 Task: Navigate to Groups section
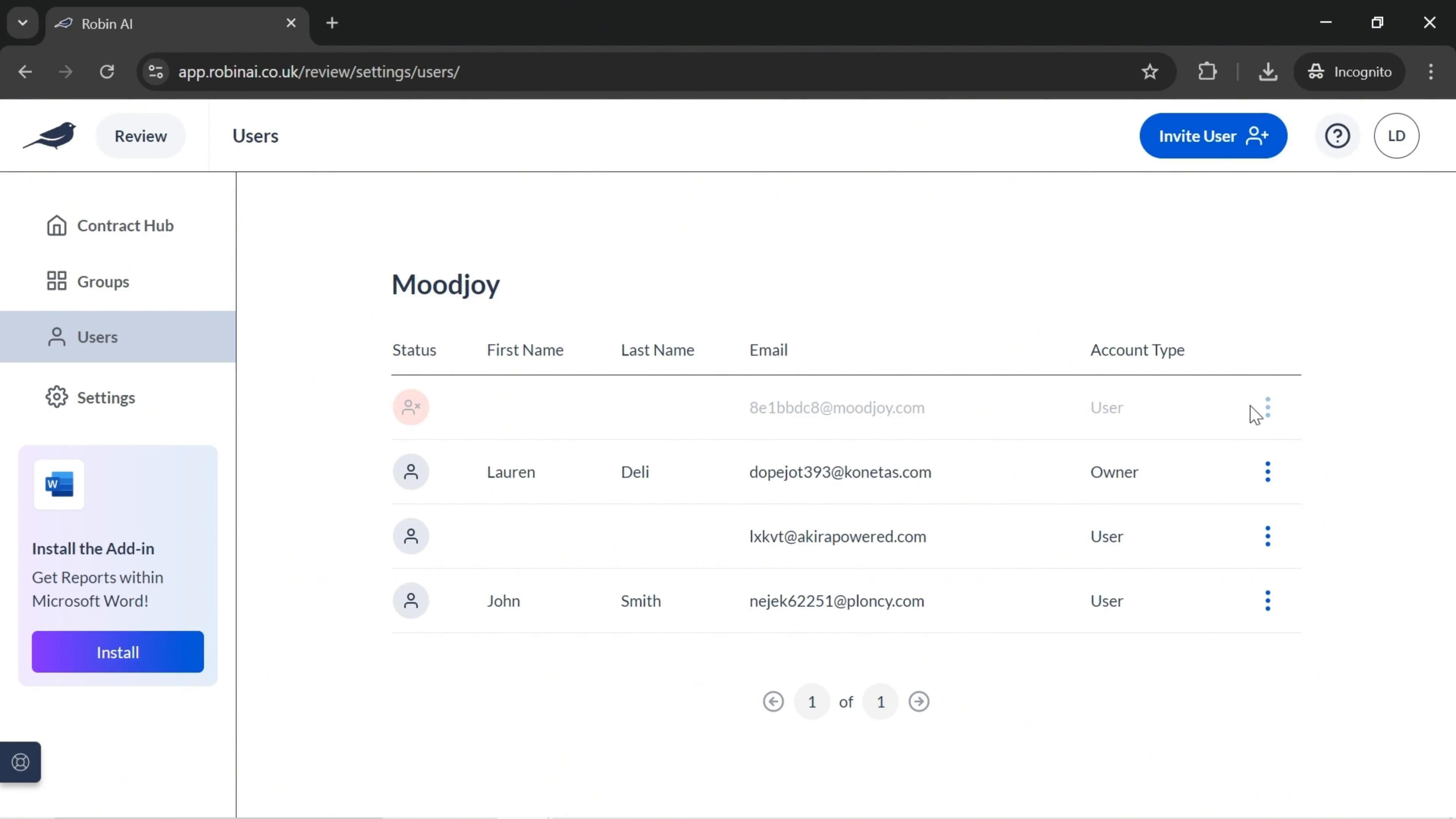pyautogui.click(x=103, y=281)
